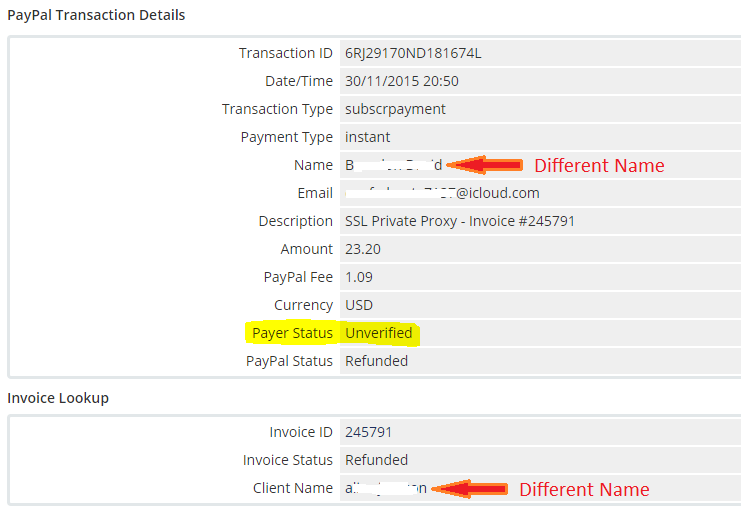Viewport: 741px width, 511px height.
Task: Click the Description label
Action: click(295, 221)
